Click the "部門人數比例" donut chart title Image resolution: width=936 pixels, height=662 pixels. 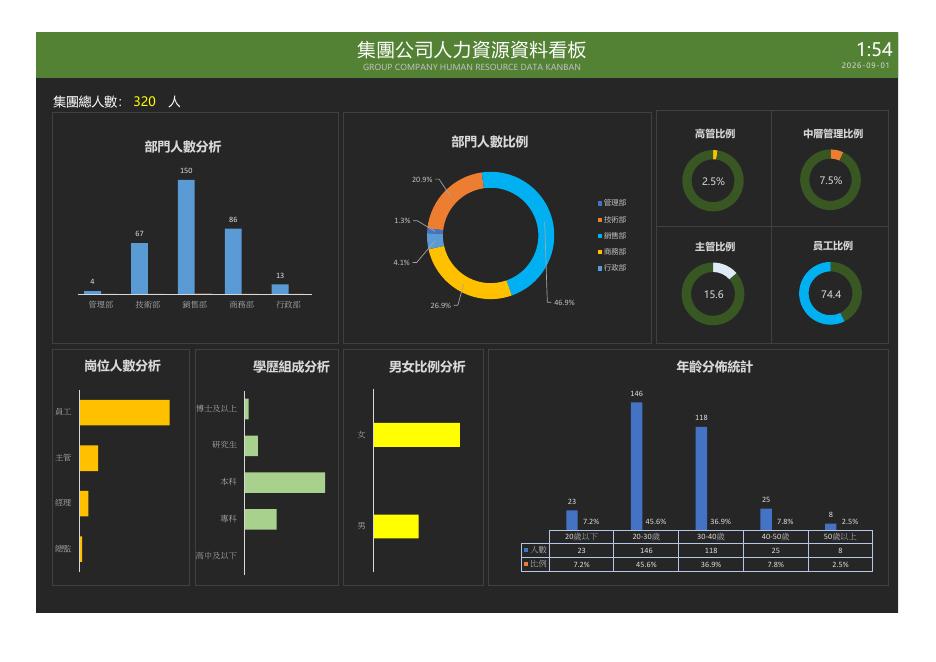(x=489, y=141)
